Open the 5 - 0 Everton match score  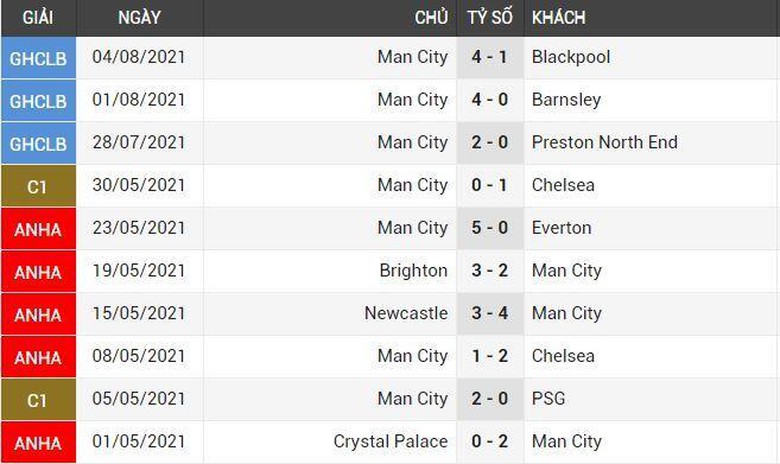tap(489, 227)
